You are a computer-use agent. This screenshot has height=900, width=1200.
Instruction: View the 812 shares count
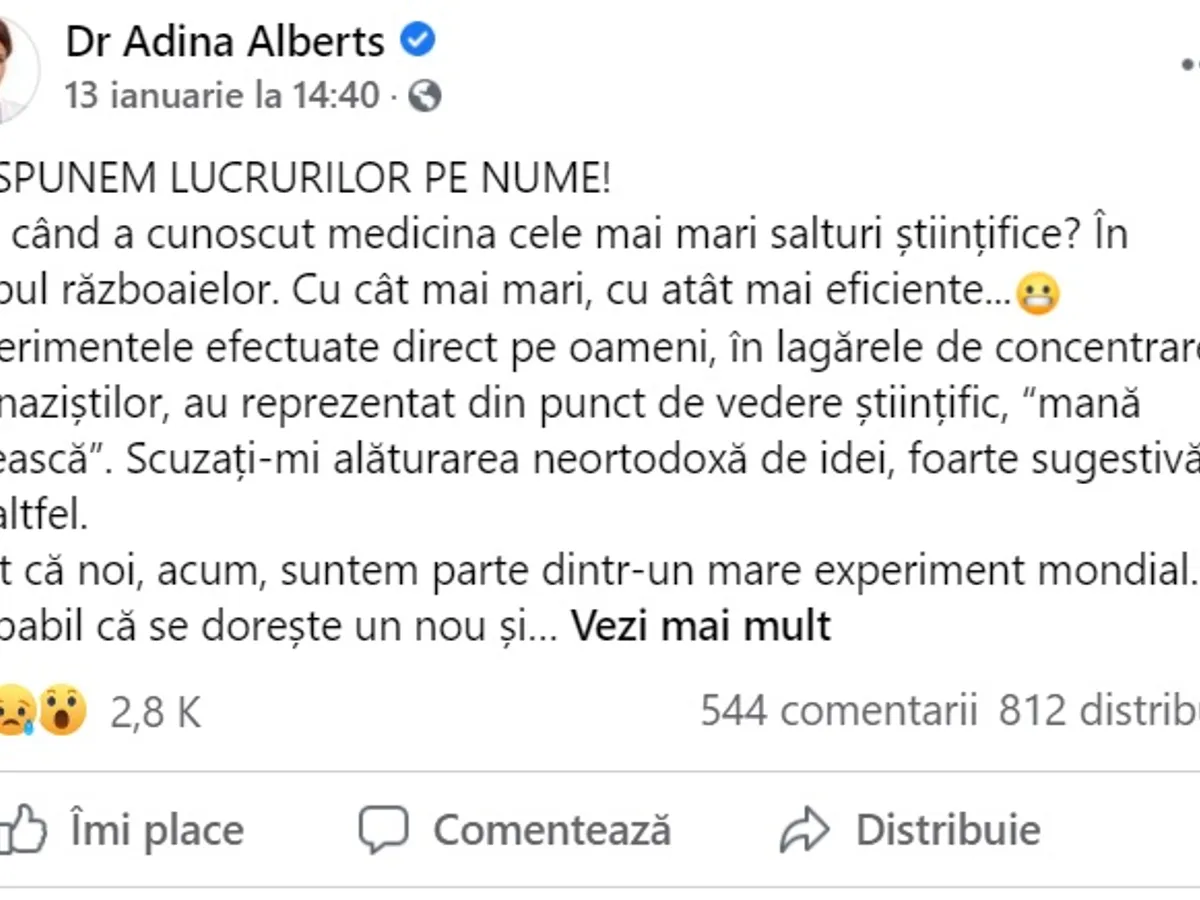pyautogui.click(x=1098, y=711)
